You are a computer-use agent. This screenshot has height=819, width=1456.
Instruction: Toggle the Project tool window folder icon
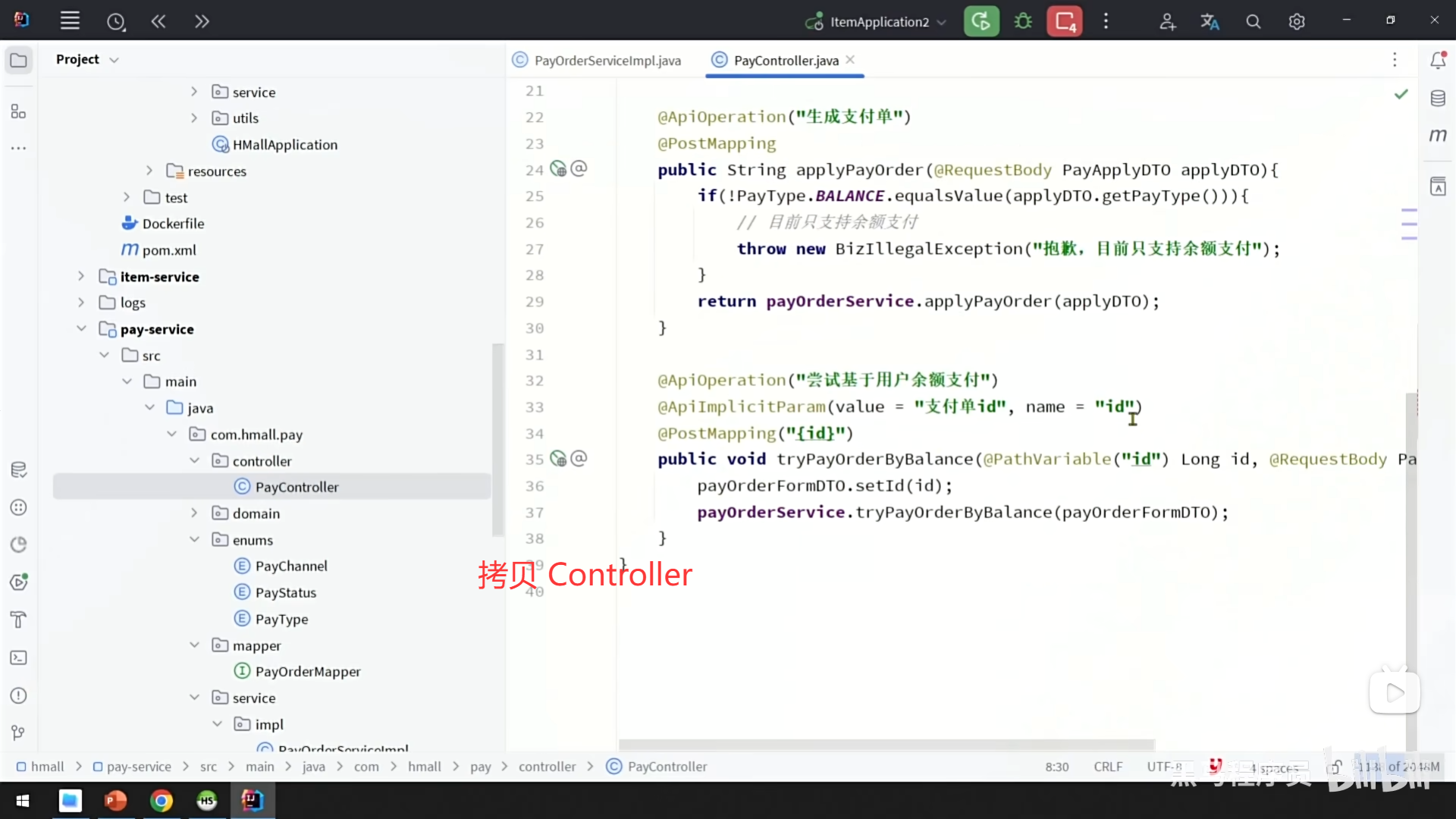(x=19, y=61)
